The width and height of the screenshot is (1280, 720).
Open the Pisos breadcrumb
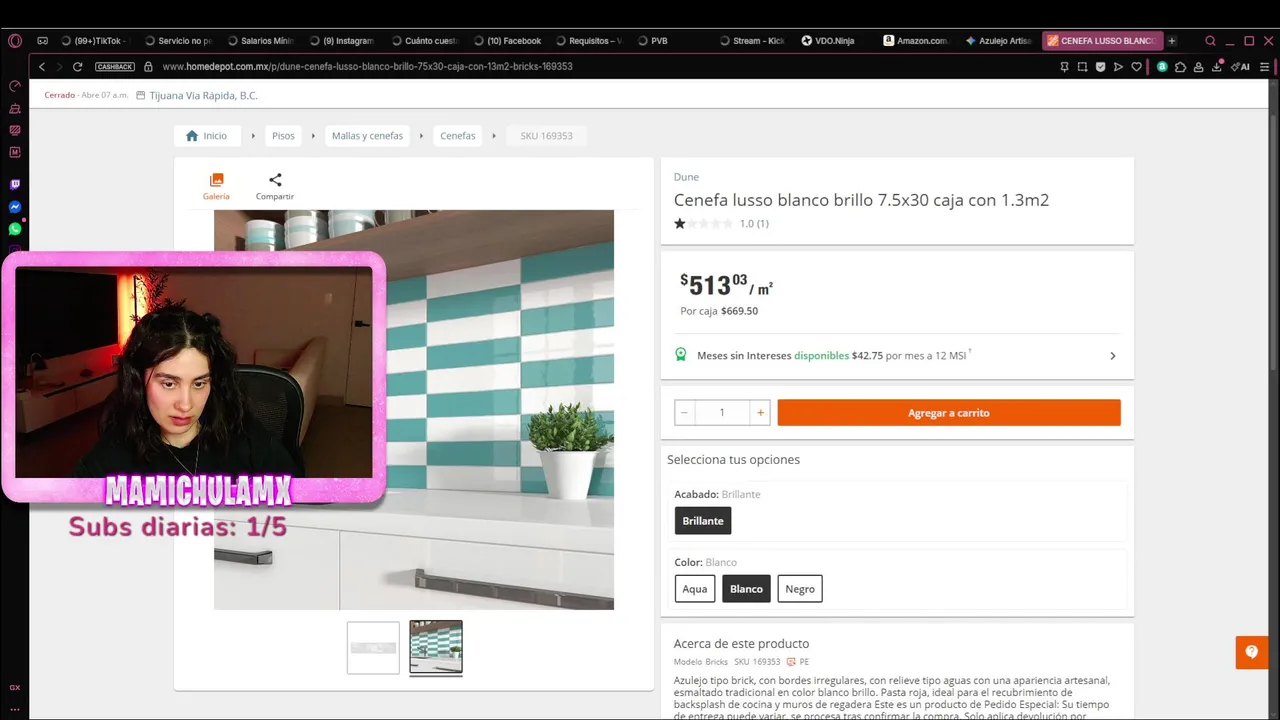point(283,136)
